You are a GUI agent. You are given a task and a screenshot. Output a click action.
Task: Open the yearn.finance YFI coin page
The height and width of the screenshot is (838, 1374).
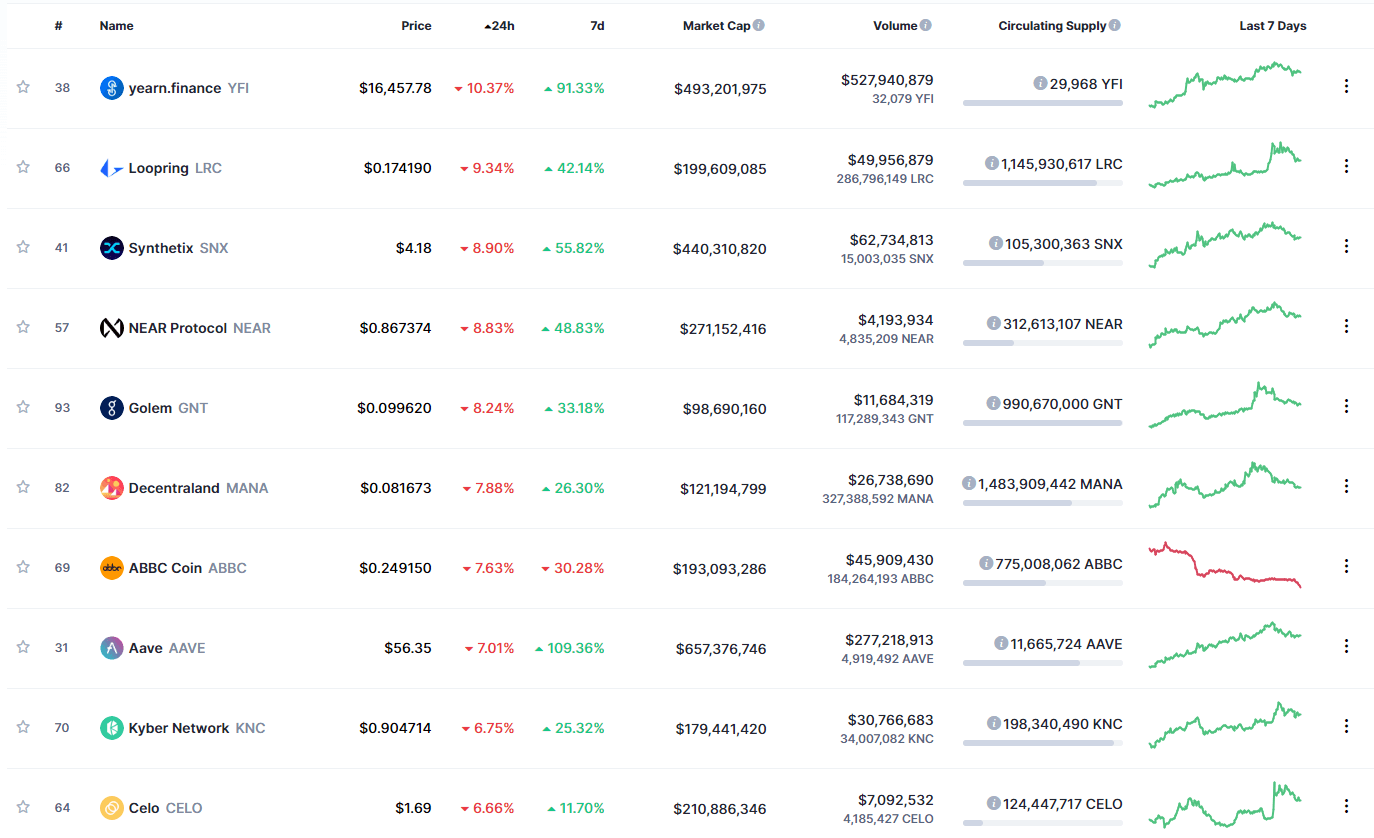(189, 88)
